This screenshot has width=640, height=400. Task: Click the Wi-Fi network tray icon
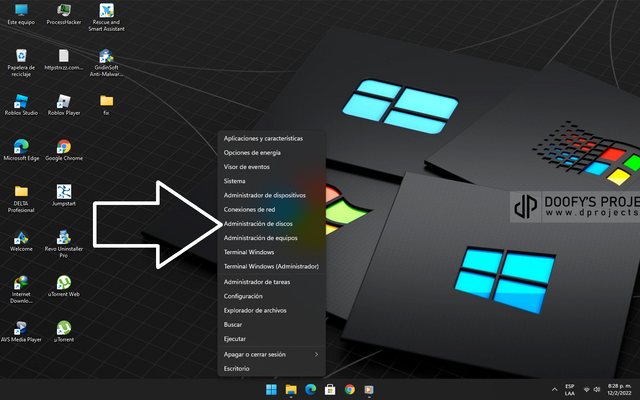point(587,389)
